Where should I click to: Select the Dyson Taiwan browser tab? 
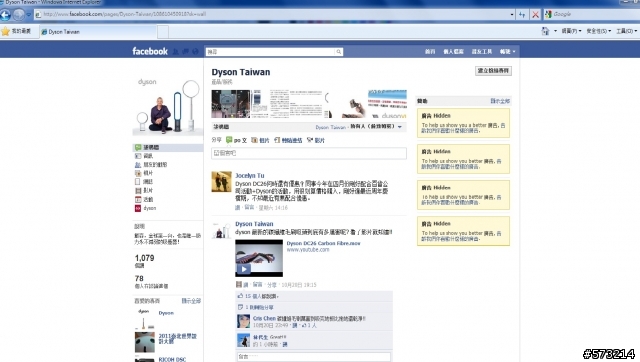[98, 31]
